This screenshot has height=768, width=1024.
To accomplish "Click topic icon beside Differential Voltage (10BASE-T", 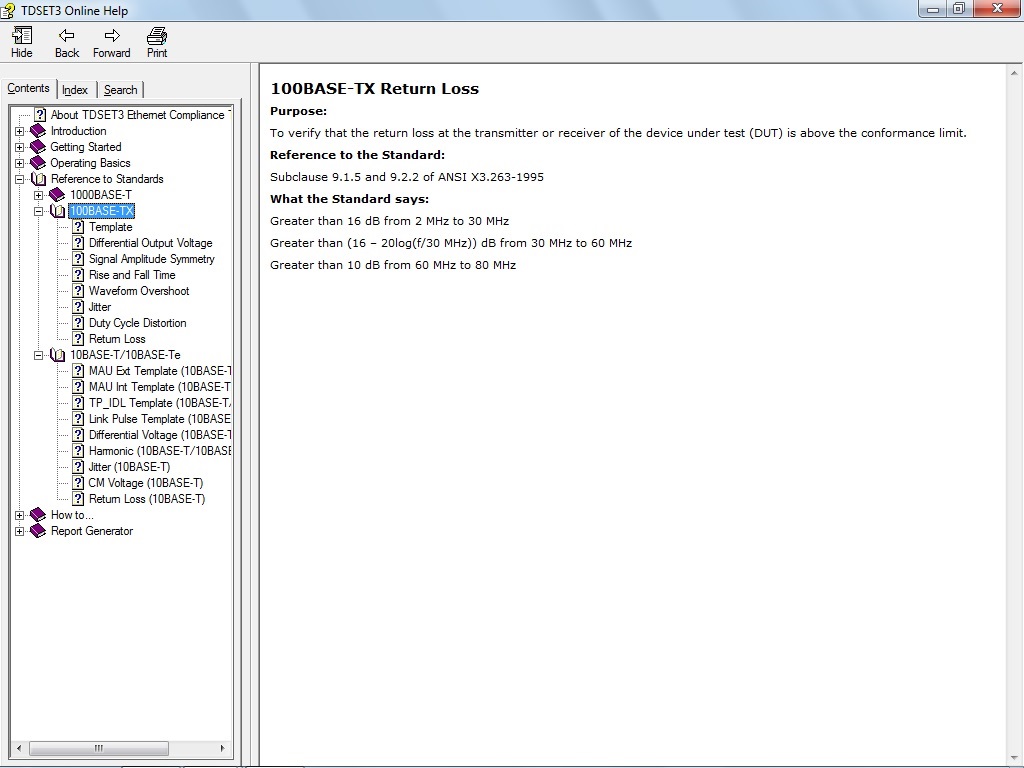I will (x=78, y=435).
